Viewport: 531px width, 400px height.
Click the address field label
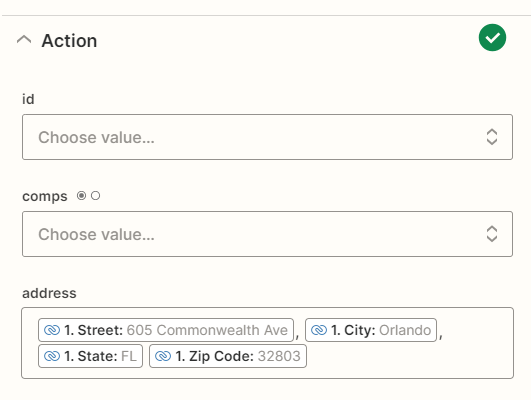click(49, 293)
